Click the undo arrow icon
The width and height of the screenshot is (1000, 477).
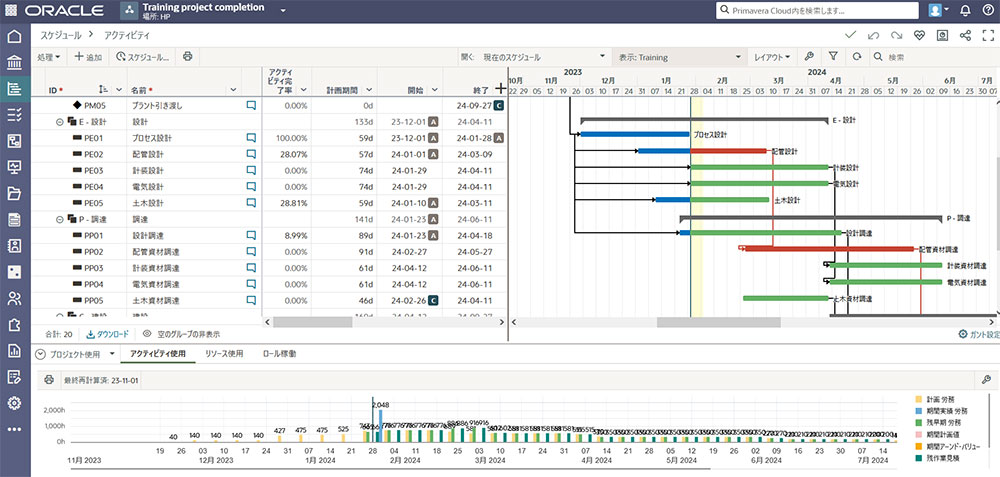point(873,35)
